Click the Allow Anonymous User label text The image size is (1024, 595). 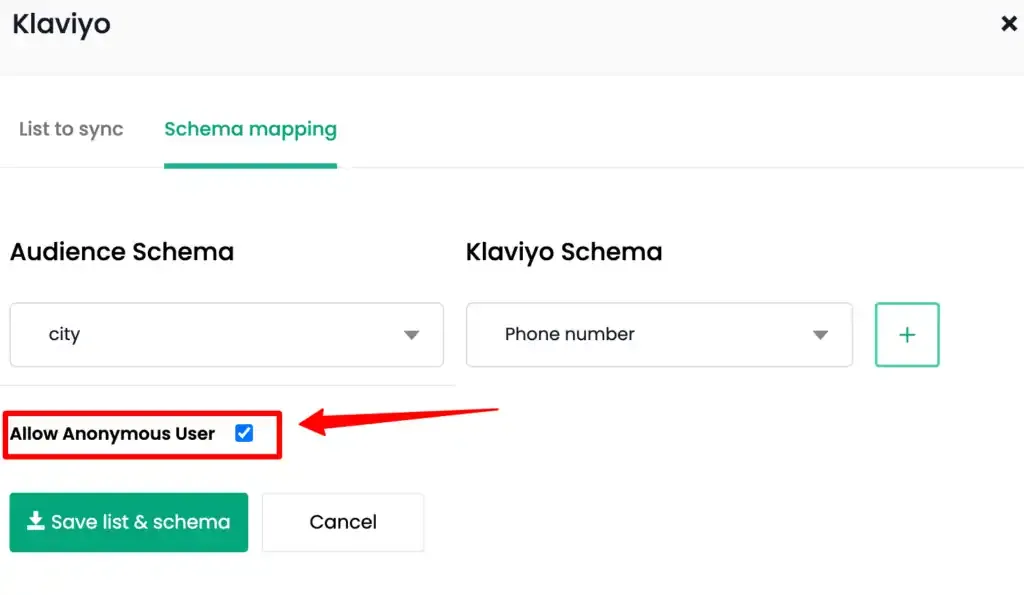pos(112,434)
